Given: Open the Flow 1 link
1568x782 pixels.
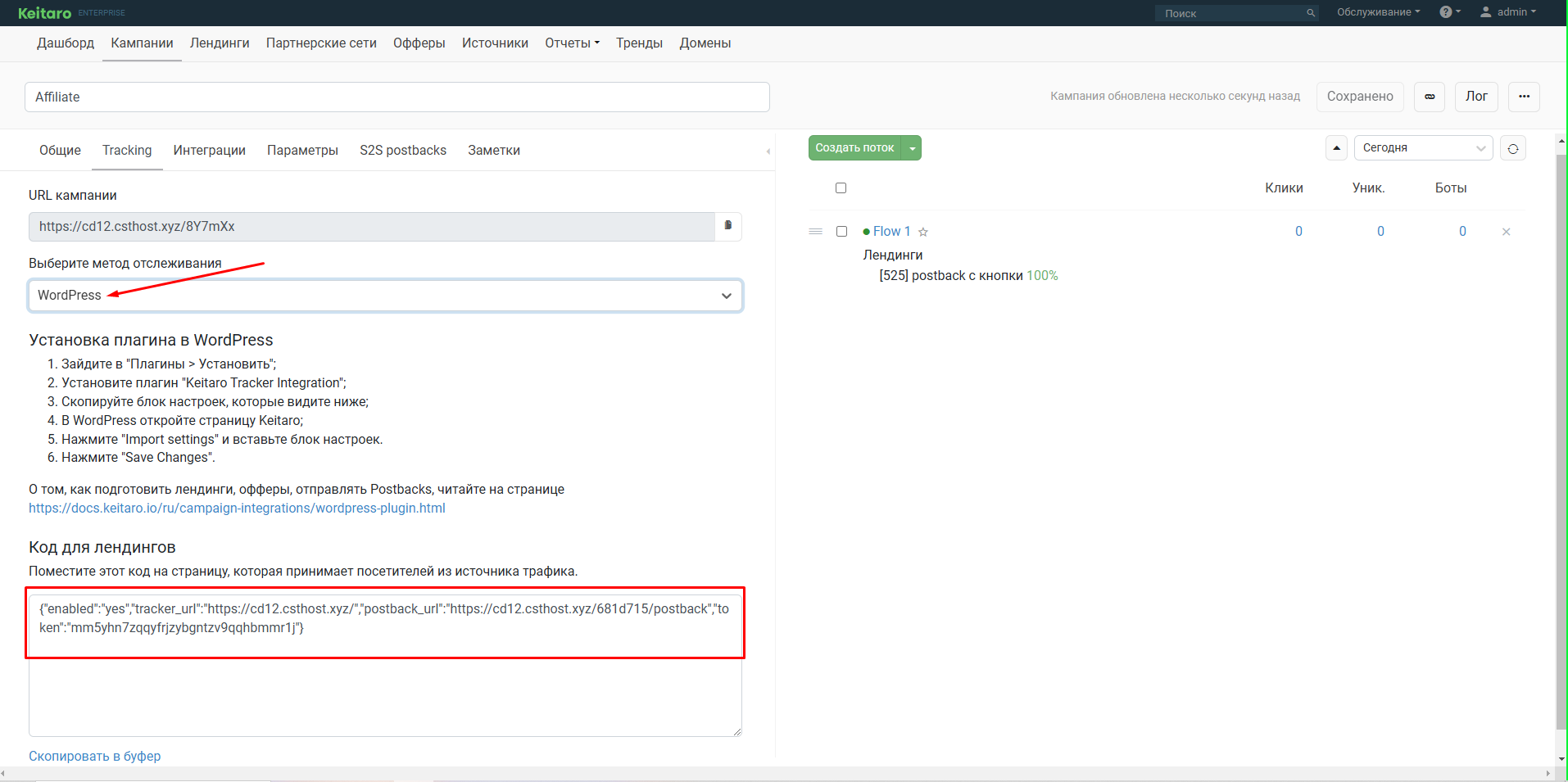Looking at the screenshot, I should (x=891, y=232).
